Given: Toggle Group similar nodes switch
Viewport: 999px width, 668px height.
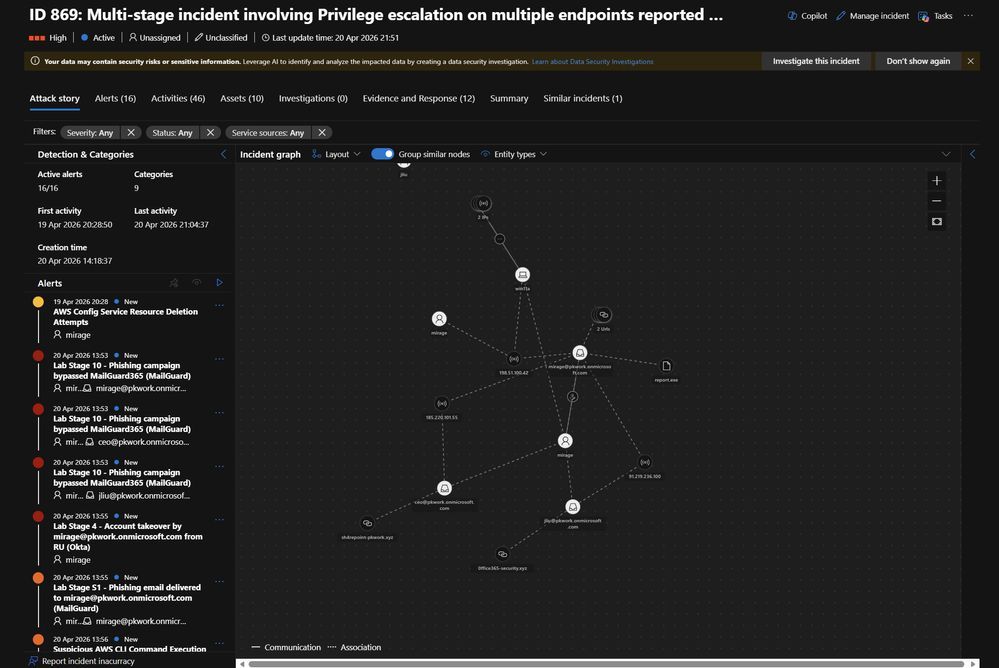Looking at the screenshot, I should pyautogui.click(x=382, y=154).
